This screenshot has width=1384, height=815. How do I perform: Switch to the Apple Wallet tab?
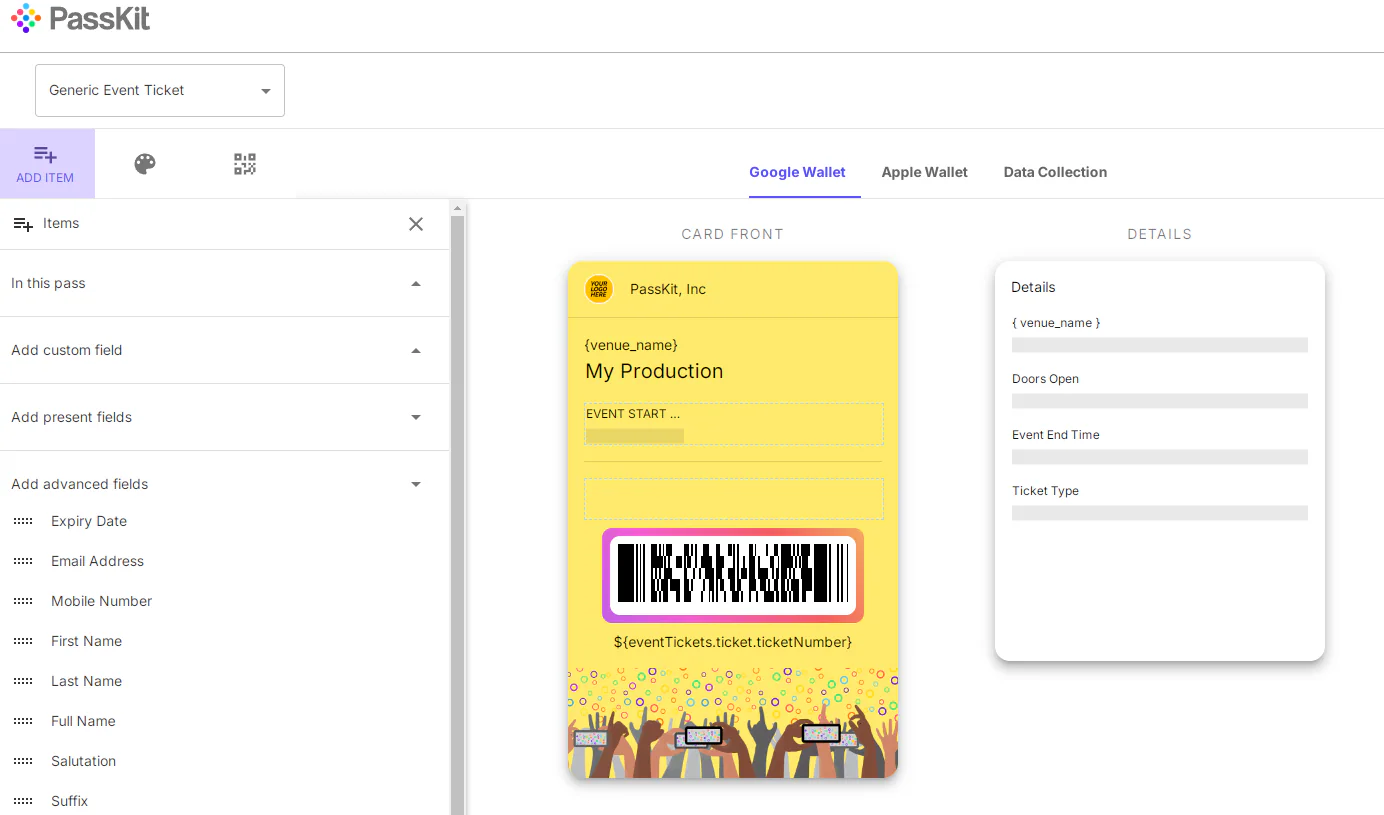pos(924,172)
